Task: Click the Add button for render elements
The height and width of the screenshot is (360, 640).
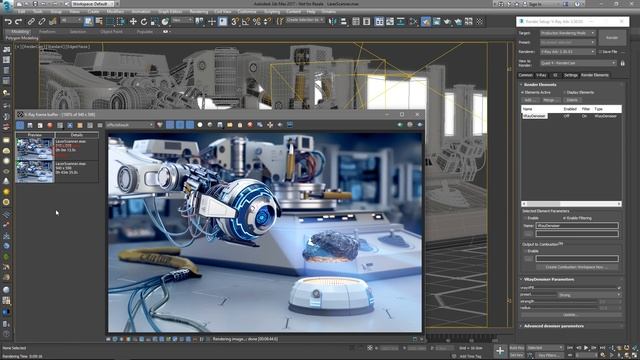Action: point(529,100)
